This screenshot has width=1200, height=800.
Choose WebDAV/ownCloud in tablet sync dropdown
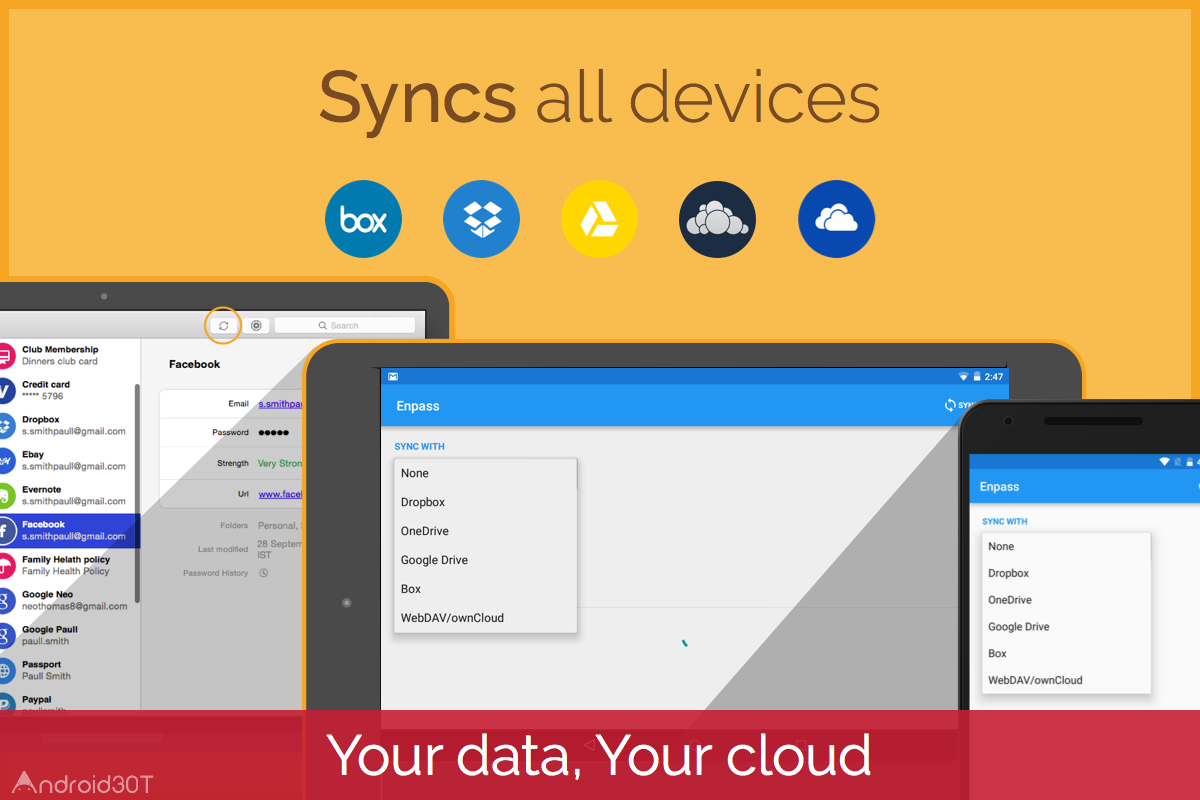click(486, 618)
